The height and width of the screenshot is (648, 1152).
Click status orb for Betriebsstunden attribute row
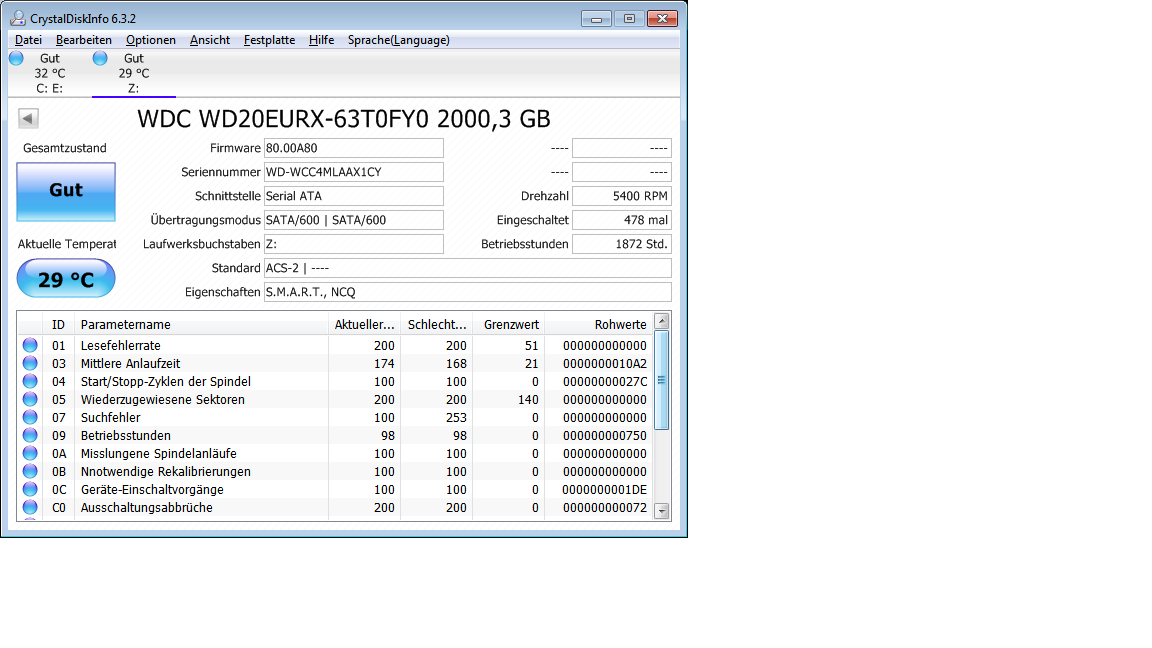[30, 435]
